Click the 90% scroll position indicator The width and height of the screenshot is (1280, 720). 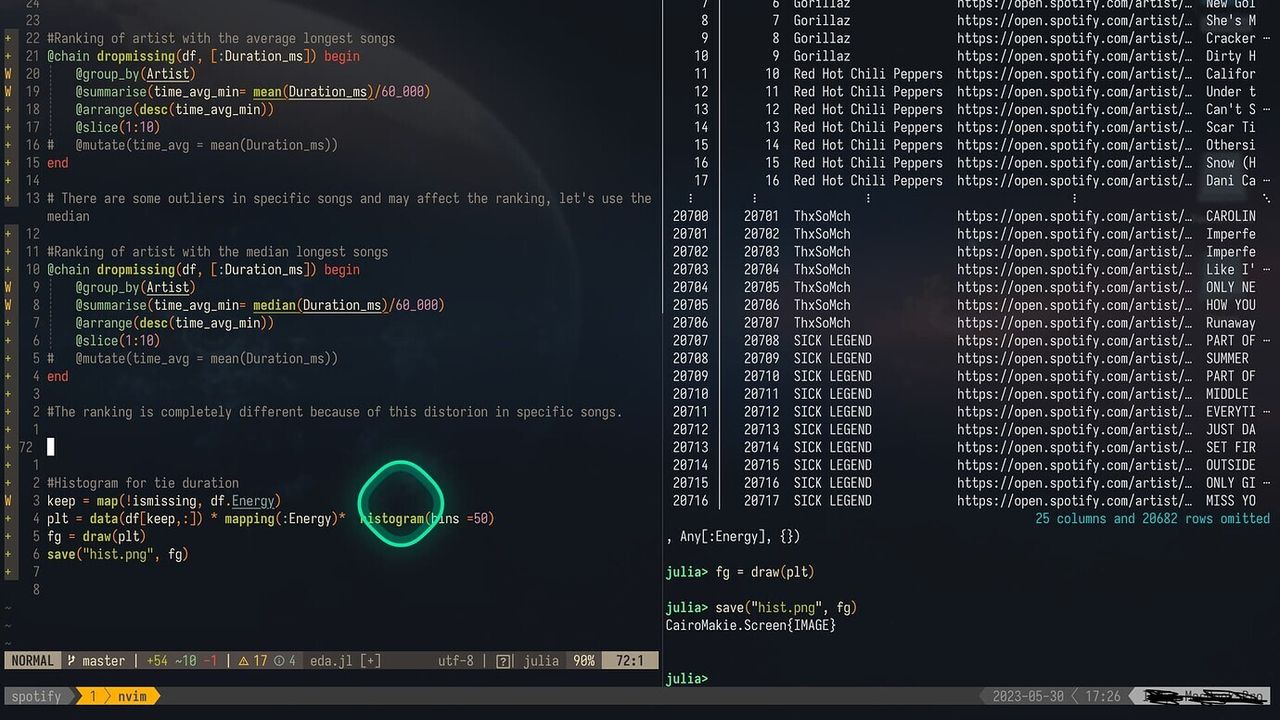[583, 661]
